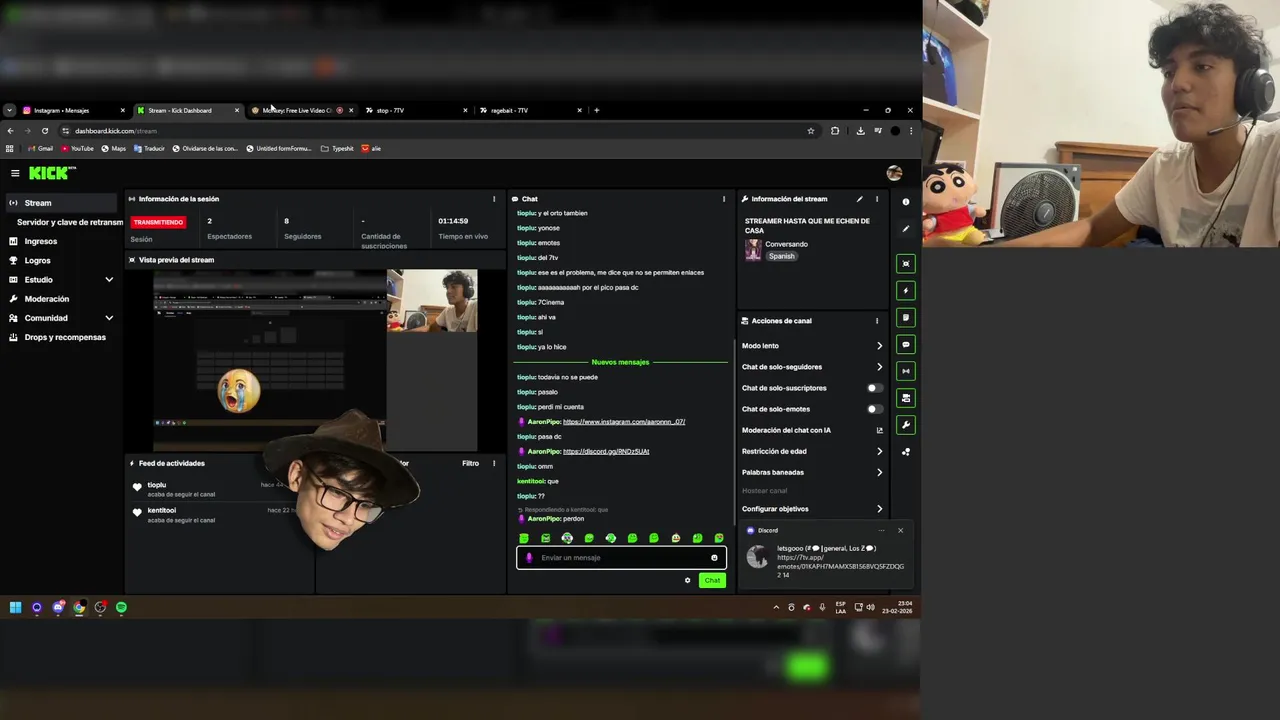Select Stream in the sidebar
1280x720 pixels.
coord(62,203)
